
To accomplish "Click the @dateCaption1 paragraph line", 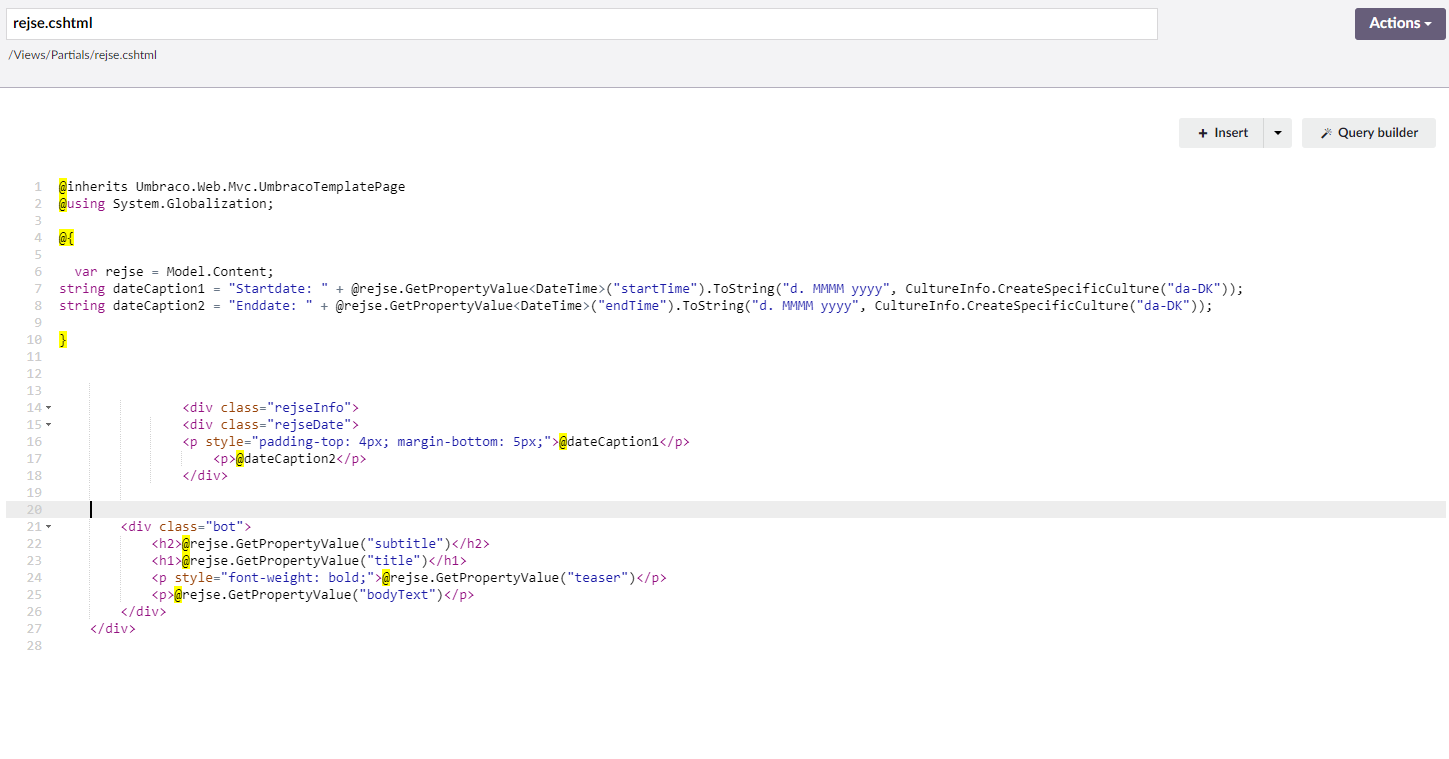I will 436,442.
